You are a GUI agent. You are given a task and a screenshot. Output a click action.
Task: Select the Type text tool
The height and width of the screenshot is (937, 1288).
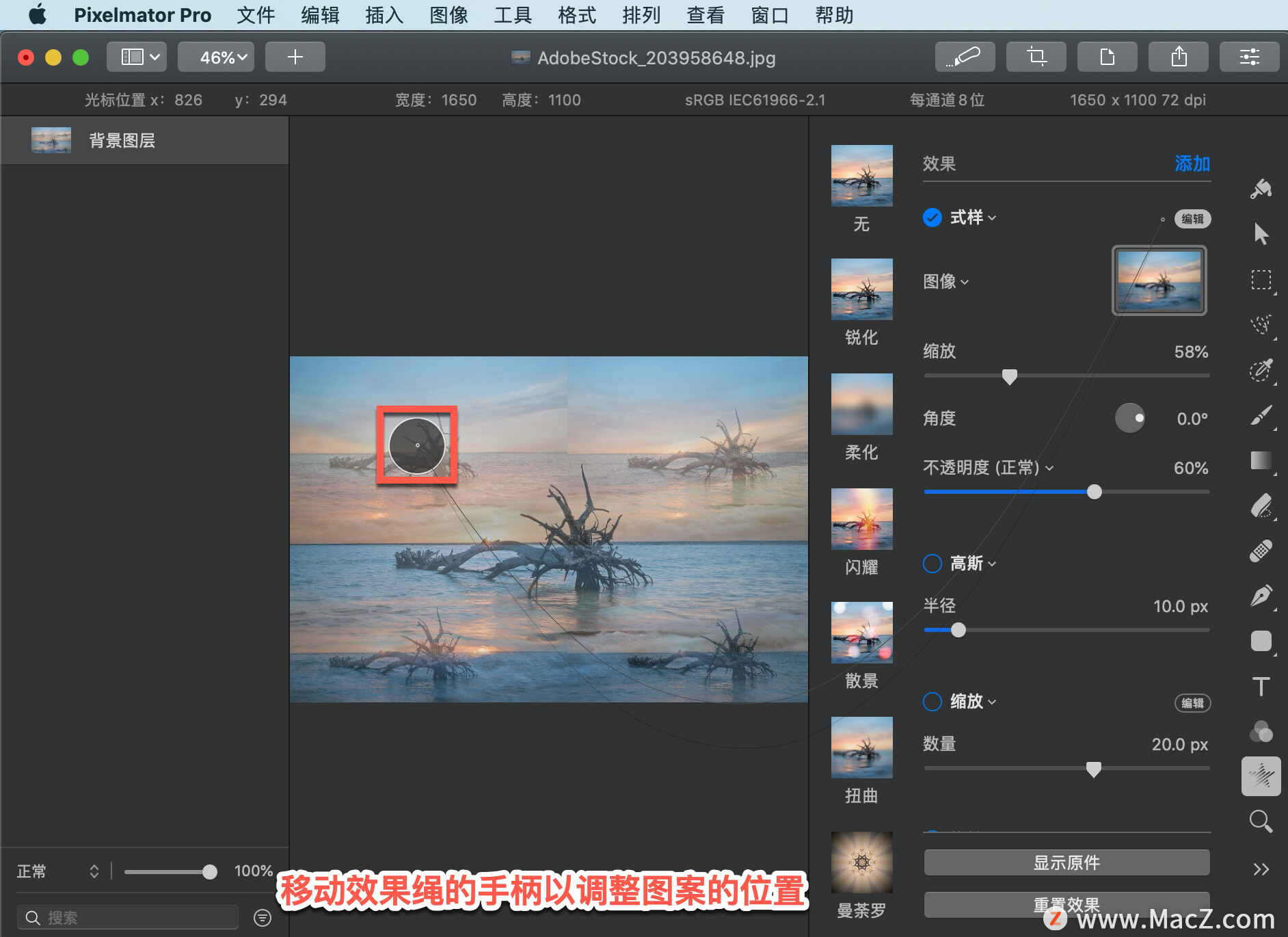tap(1261, 687)
